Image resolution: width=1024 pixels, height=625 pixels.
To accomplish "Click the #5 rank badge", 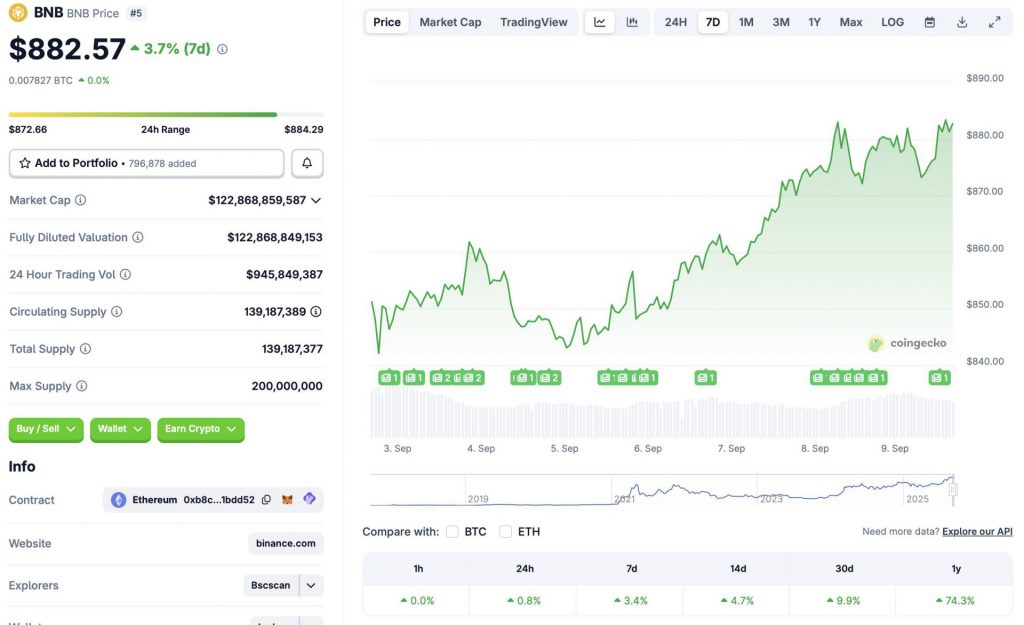I will [x=136, y=13].
